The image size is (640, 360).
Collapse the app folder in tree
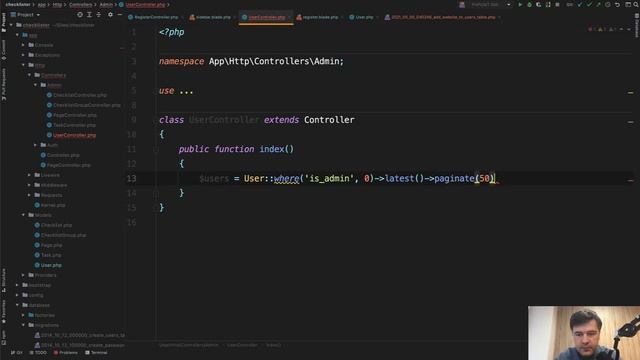17,35
